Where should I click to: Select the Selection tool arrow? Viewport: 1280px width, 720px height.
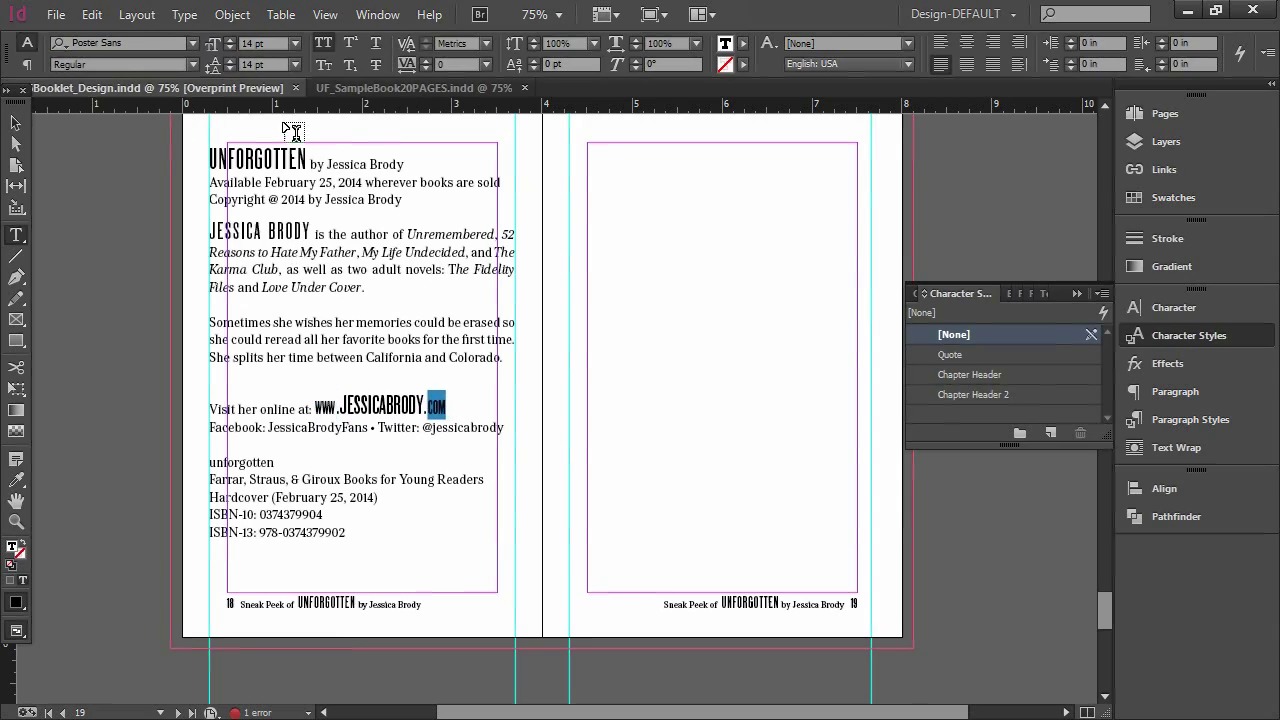(16, 123)
